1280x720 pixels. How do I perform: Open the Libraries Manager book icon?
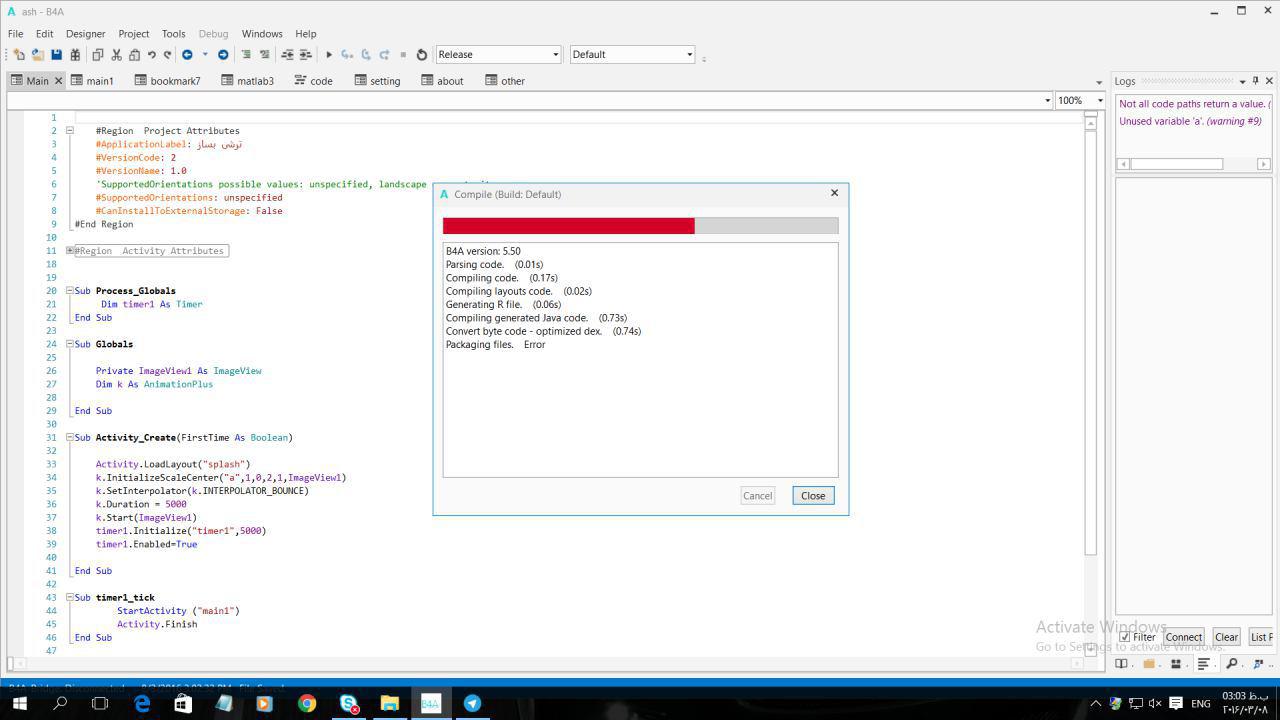[1121, 664]
